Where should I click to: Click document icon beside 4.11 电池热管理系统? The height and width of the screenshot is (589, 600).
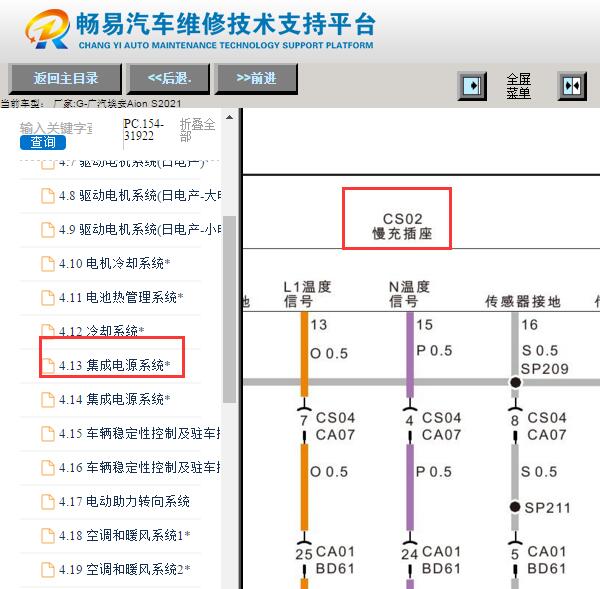(x=48, y=298)
